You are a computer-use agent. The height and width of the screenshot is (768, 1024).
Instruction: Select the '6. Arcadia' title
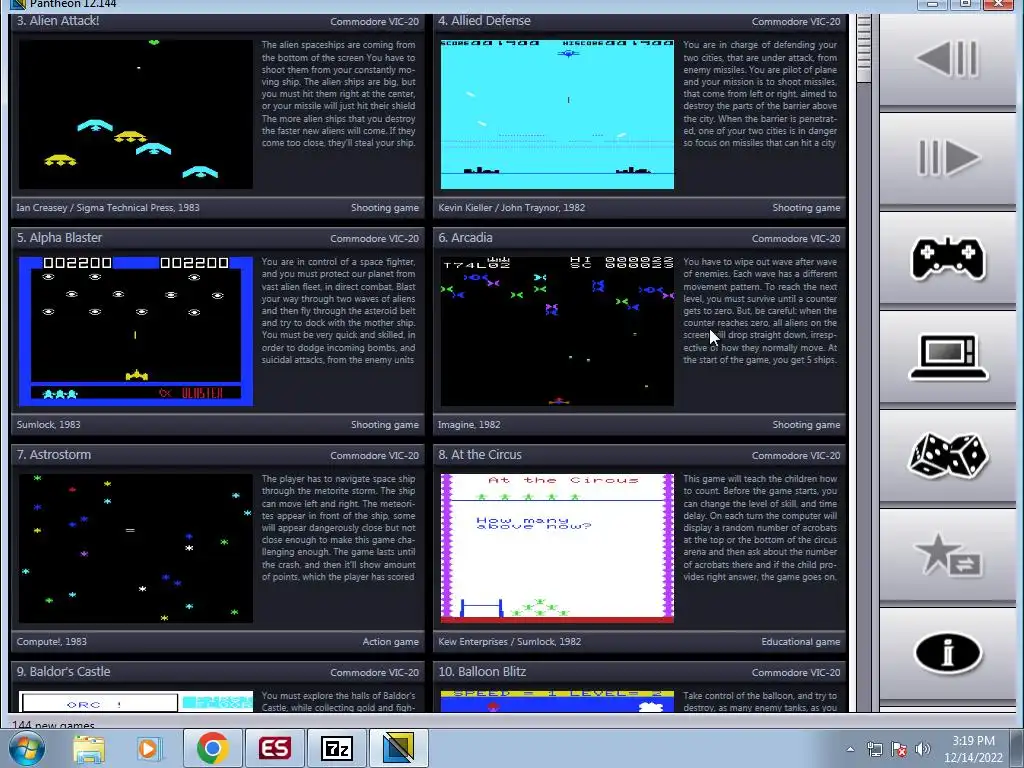tap(465, 238)
